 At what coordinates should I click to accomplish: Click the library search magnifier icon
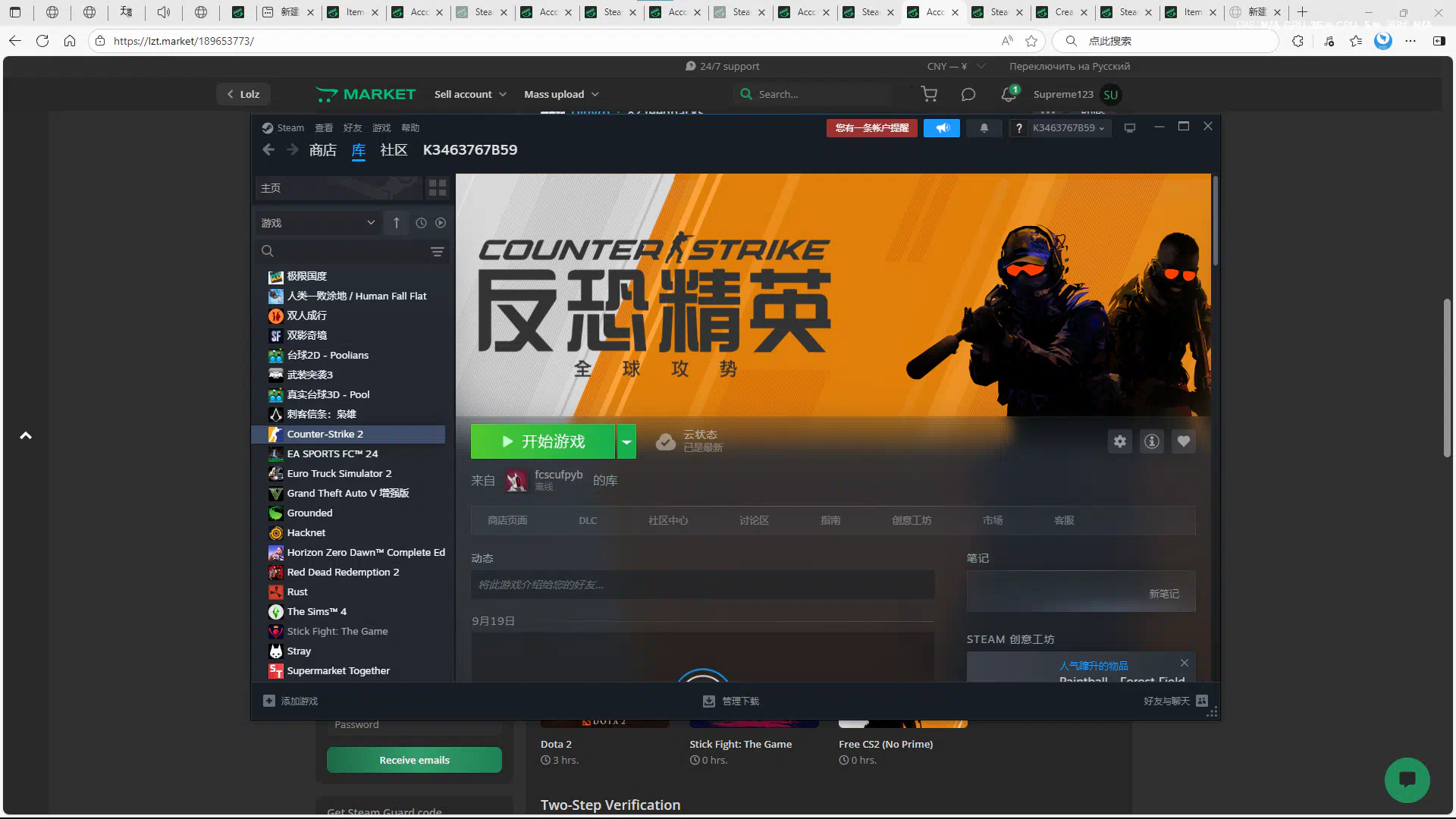tap(267, 251)
